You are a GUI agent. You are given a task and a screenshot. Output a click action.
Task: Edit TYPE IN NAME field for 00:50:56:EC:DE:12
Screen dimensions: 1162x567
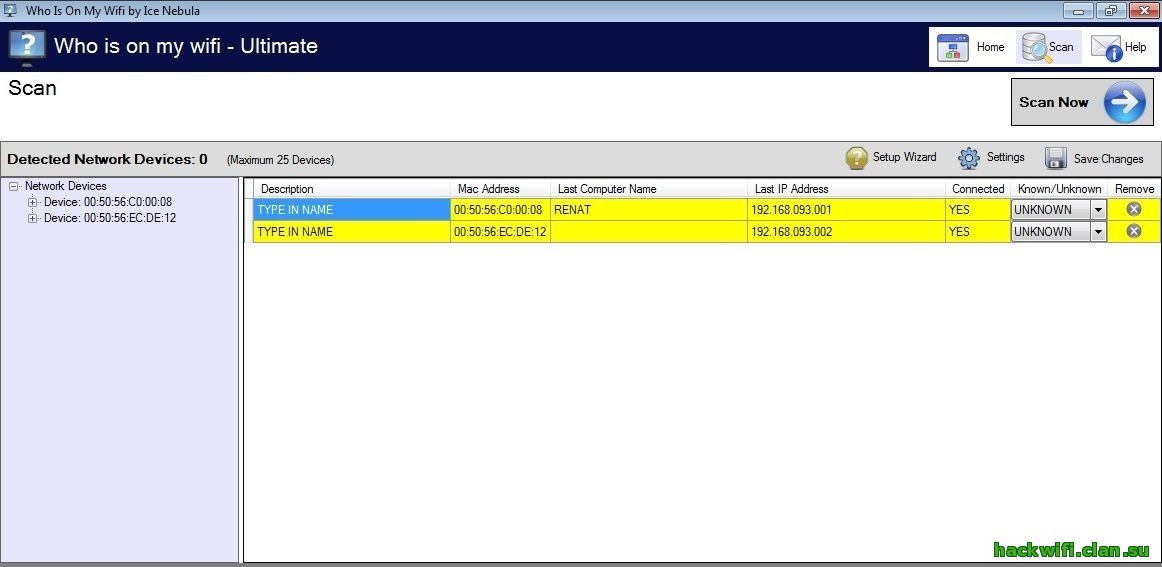pos(352,232)
